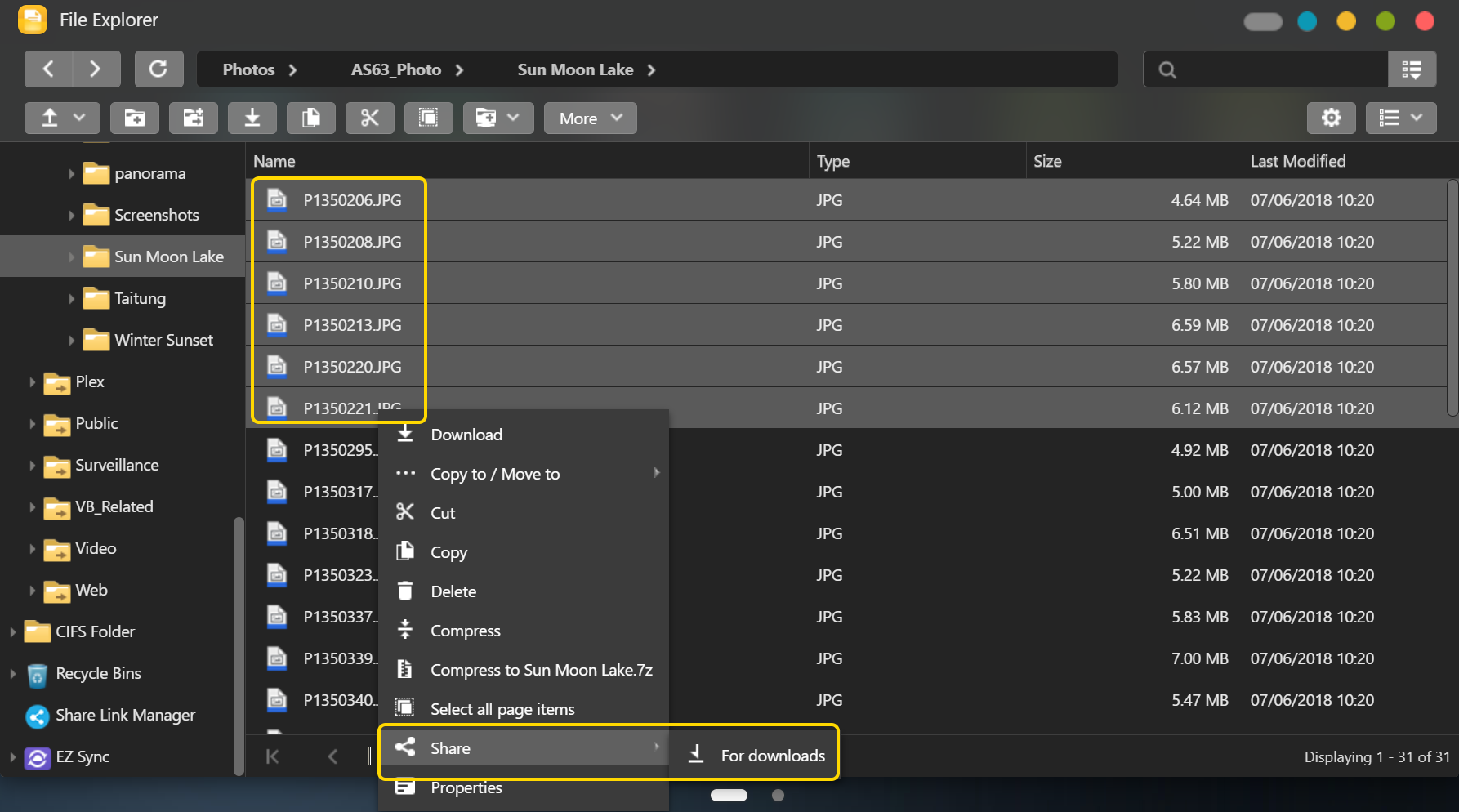Sort the file list by Size column
This screenshot has height=812, width=1459.
click(x=1135, y=162)
